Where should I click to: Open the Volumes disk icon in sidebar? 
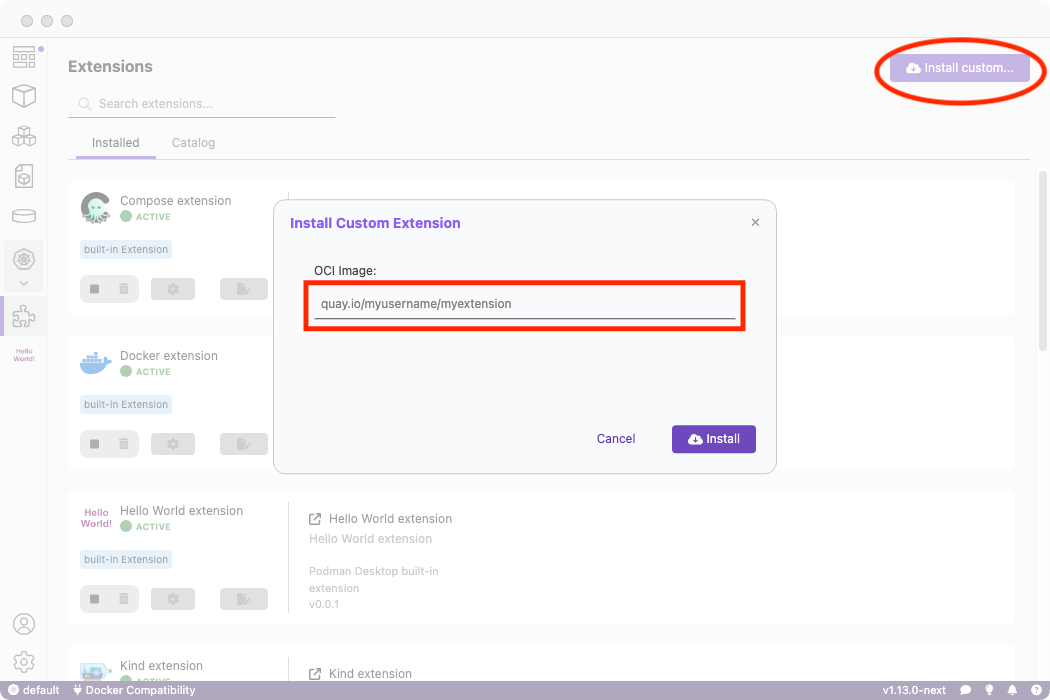click(24, 216)
